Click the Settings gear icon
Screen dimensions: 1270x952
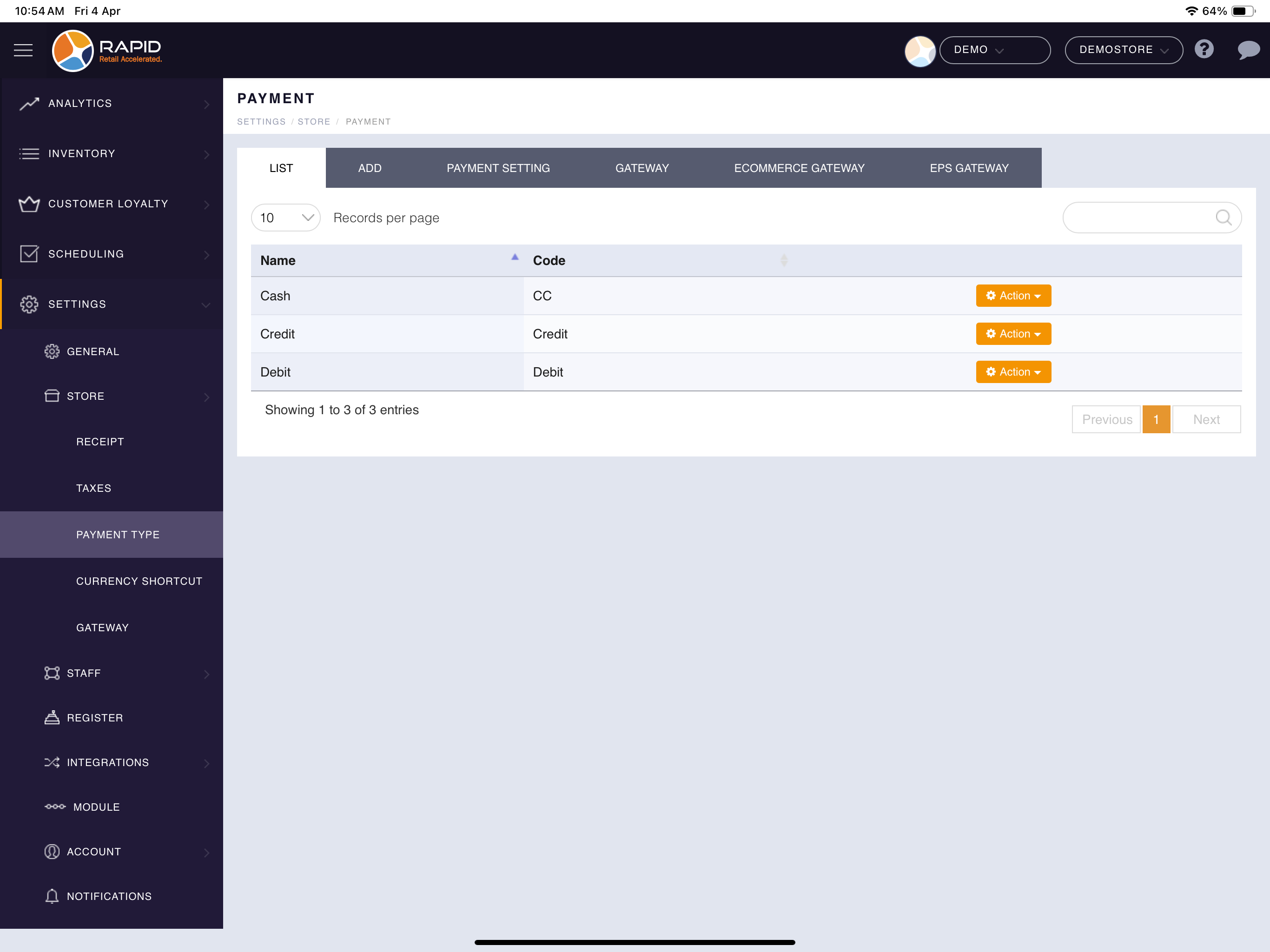(29, 304)
